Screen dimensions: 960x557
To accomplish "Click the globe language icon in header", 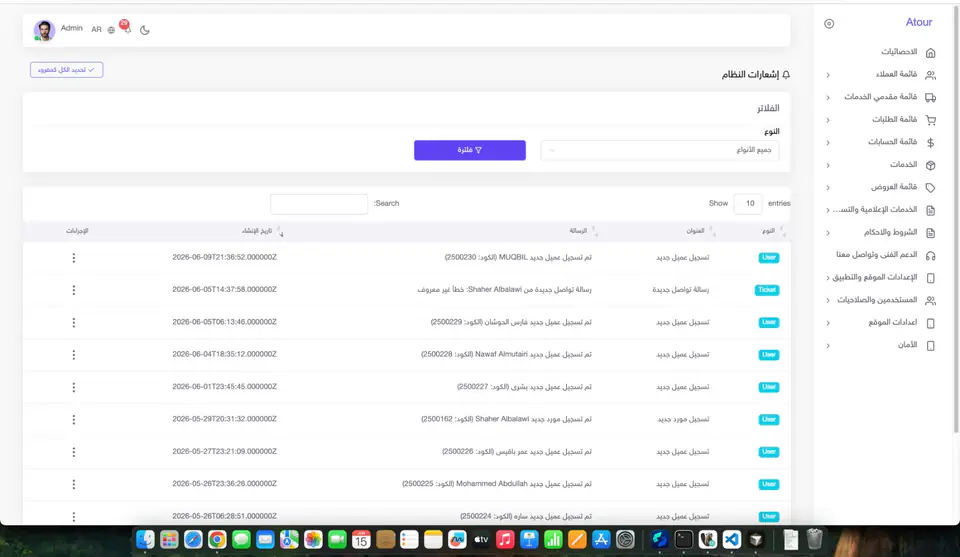I will [x=111, y=30].
